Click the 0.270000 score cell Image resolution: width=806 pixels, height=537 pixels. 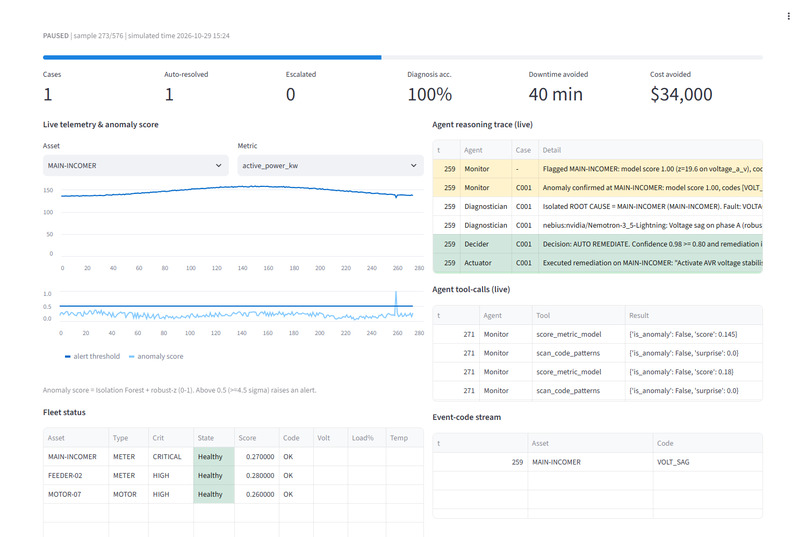[257, 456]
